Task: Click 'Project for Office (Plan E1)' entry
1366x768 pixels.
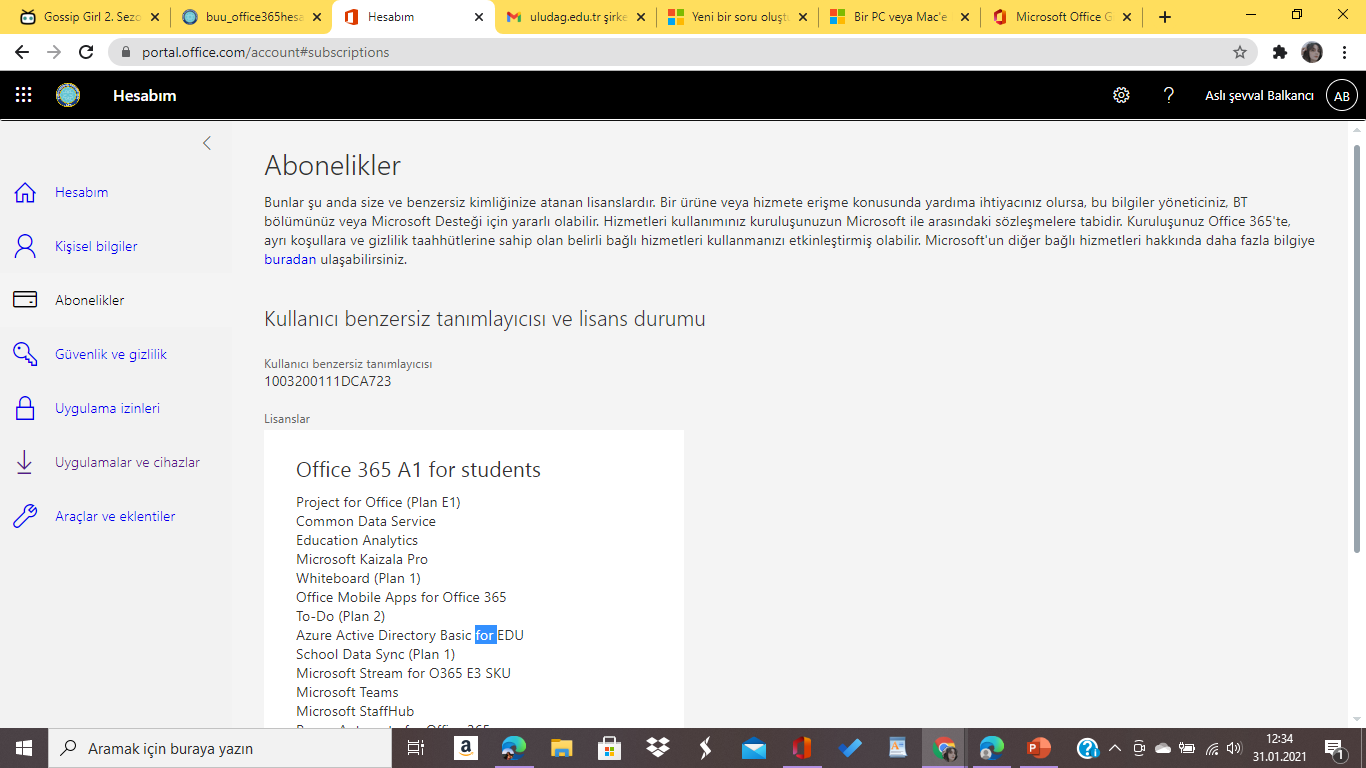Action: point(378,502)
